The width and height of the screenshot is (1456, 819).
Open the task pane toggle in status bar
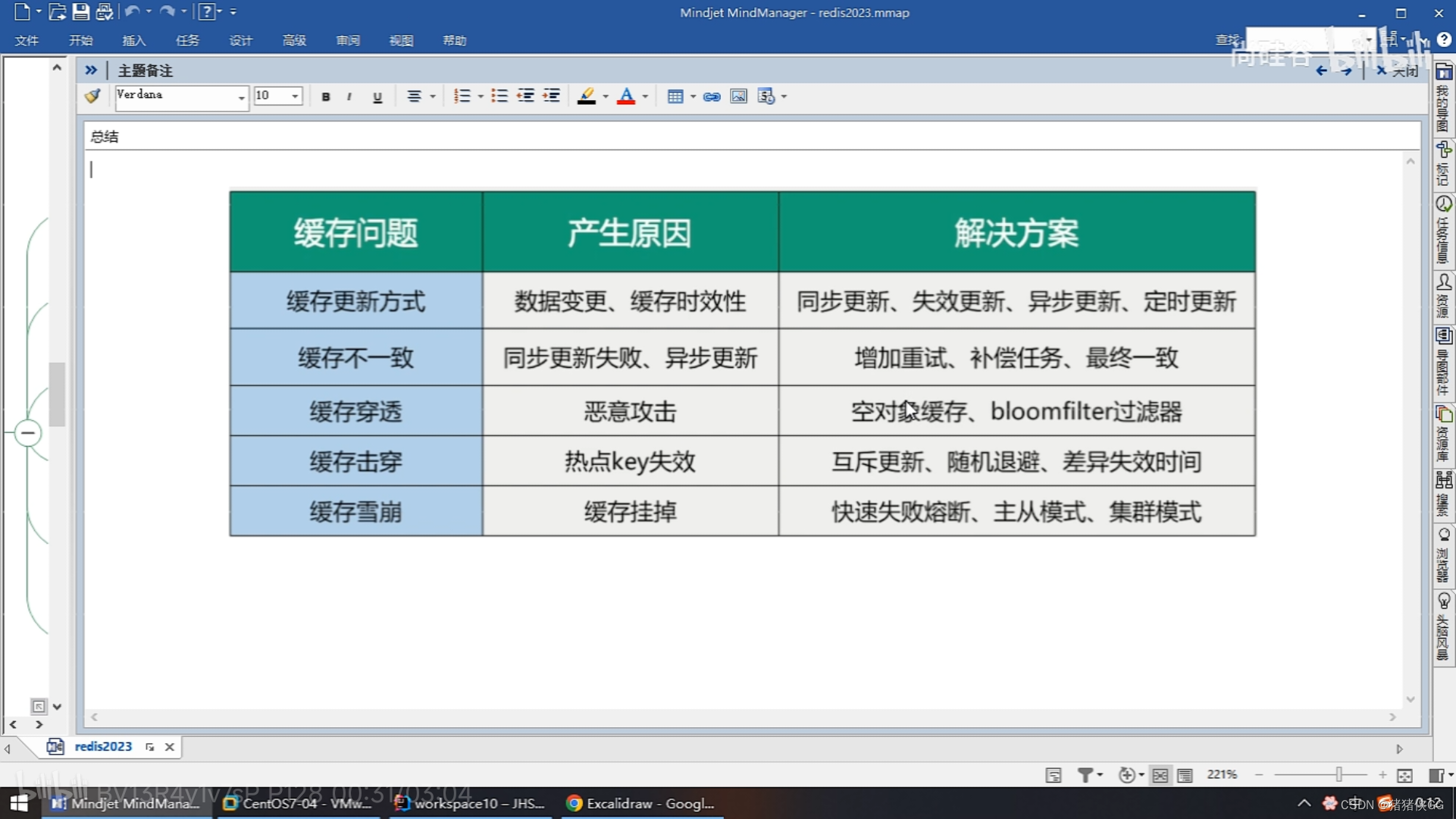pyautogui.click(x=1439, y=774)
